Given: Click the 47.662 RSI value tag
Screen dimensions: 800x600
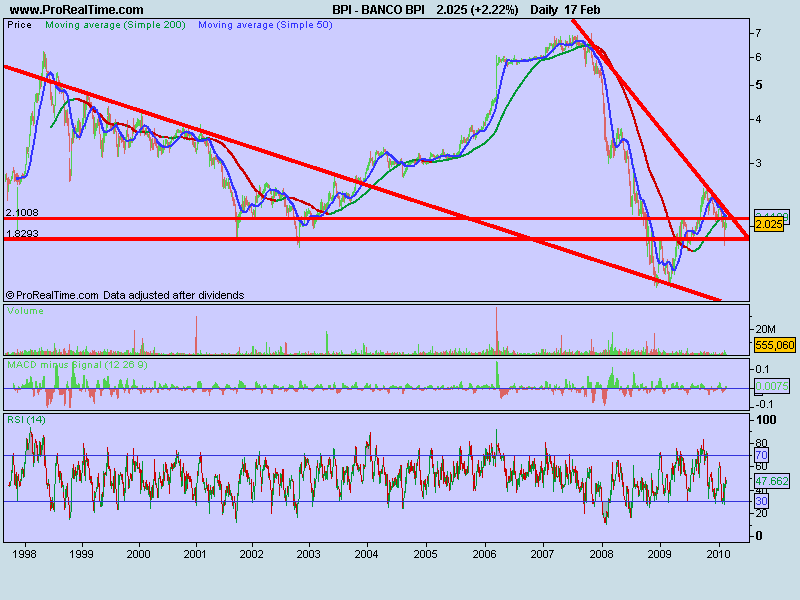Looking at the screenshot, I should 772,481.
